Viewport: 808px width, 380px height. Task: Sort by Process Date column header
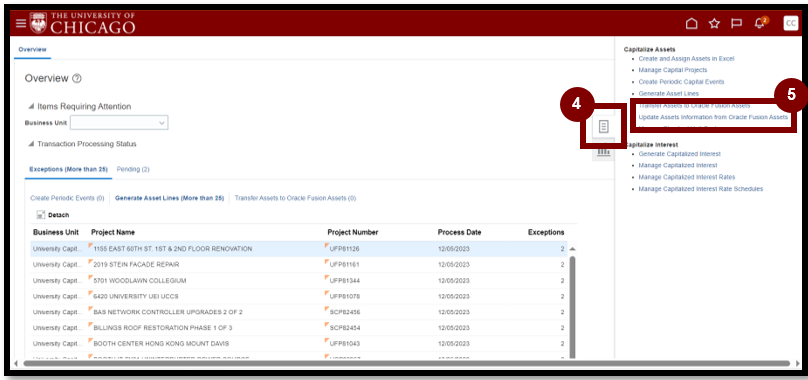460,233
